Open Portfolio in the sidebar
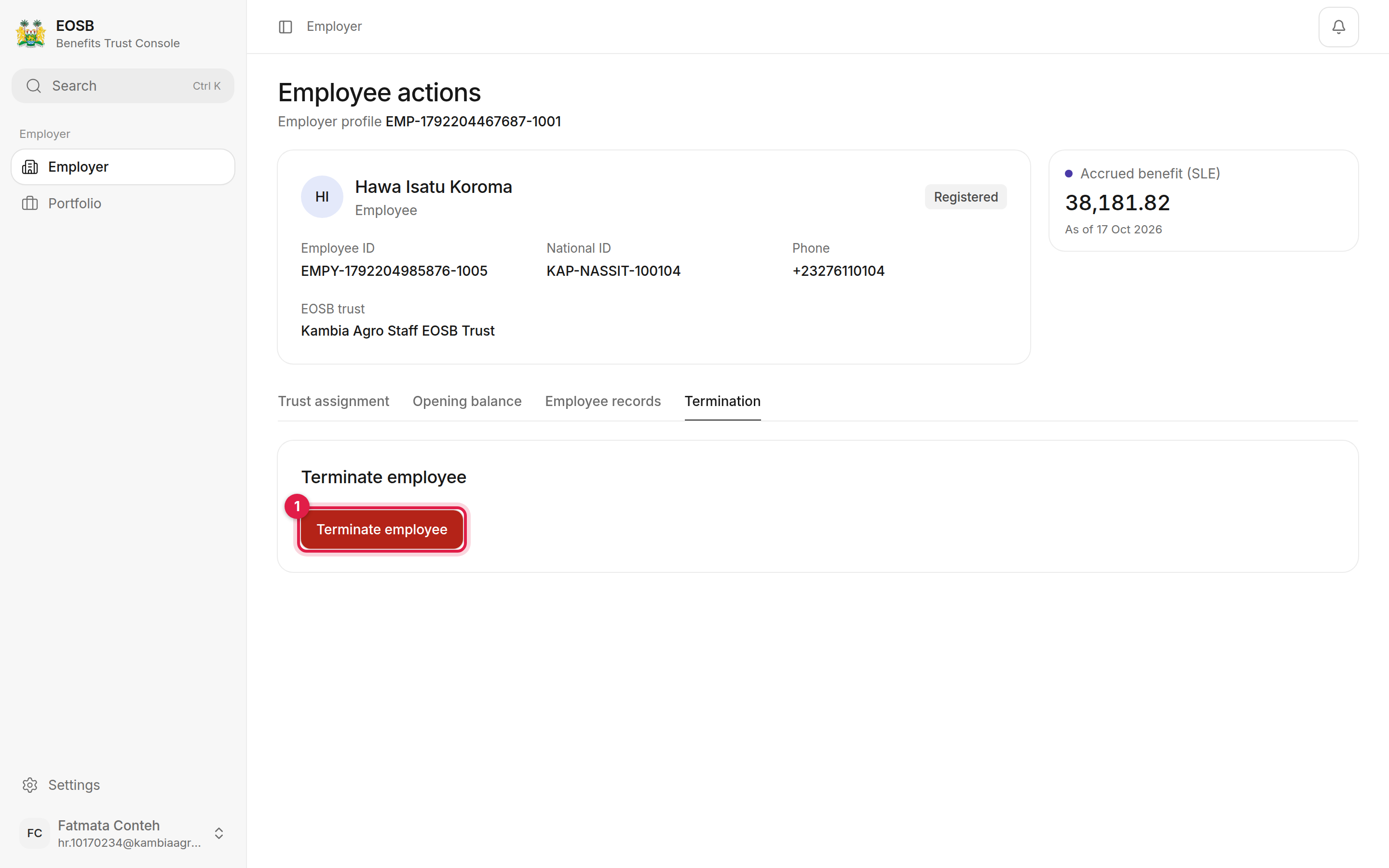Viewport: 1389px width, 868px height. tap(123, 203)
